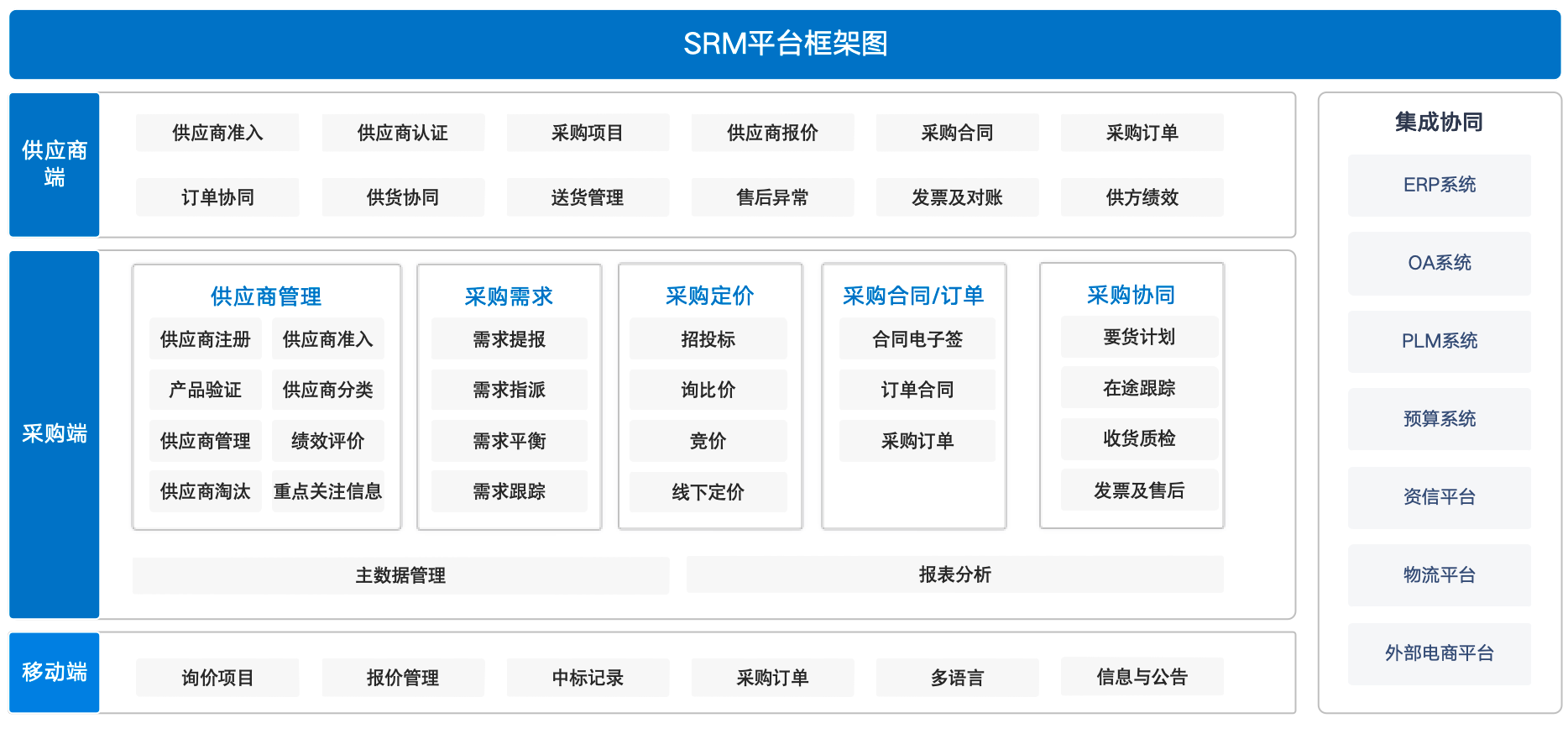Open 供应商准入 in the 供应商端 row
This screenshot has height=734, width=1568.
[217, 133]
